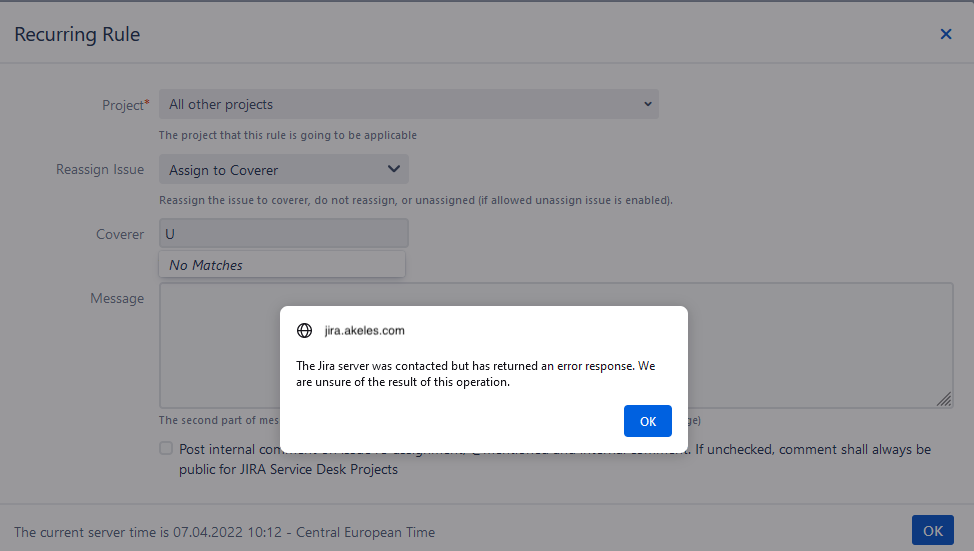Image resolution: width=974 pixels, height=551 pixels.
Task: Focus the Coverer input field containing 'U'
Action: click(x=283, y=234)
